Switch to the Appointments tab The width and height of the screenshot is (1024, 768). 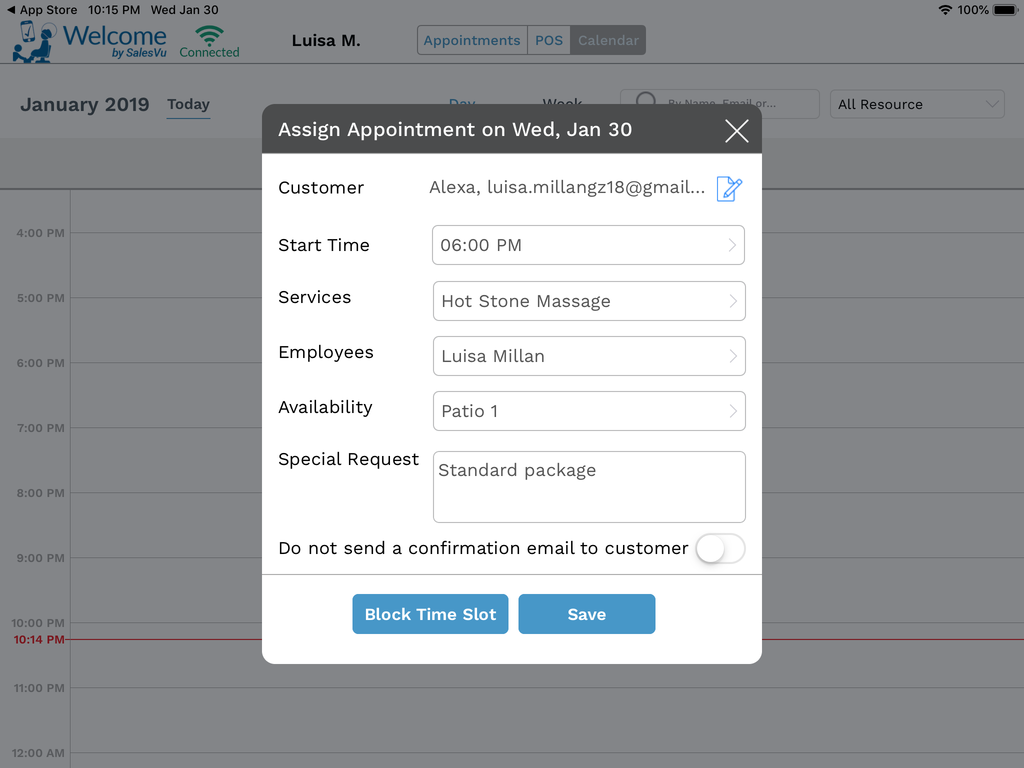pyautogui.click(x=472, y=40)
